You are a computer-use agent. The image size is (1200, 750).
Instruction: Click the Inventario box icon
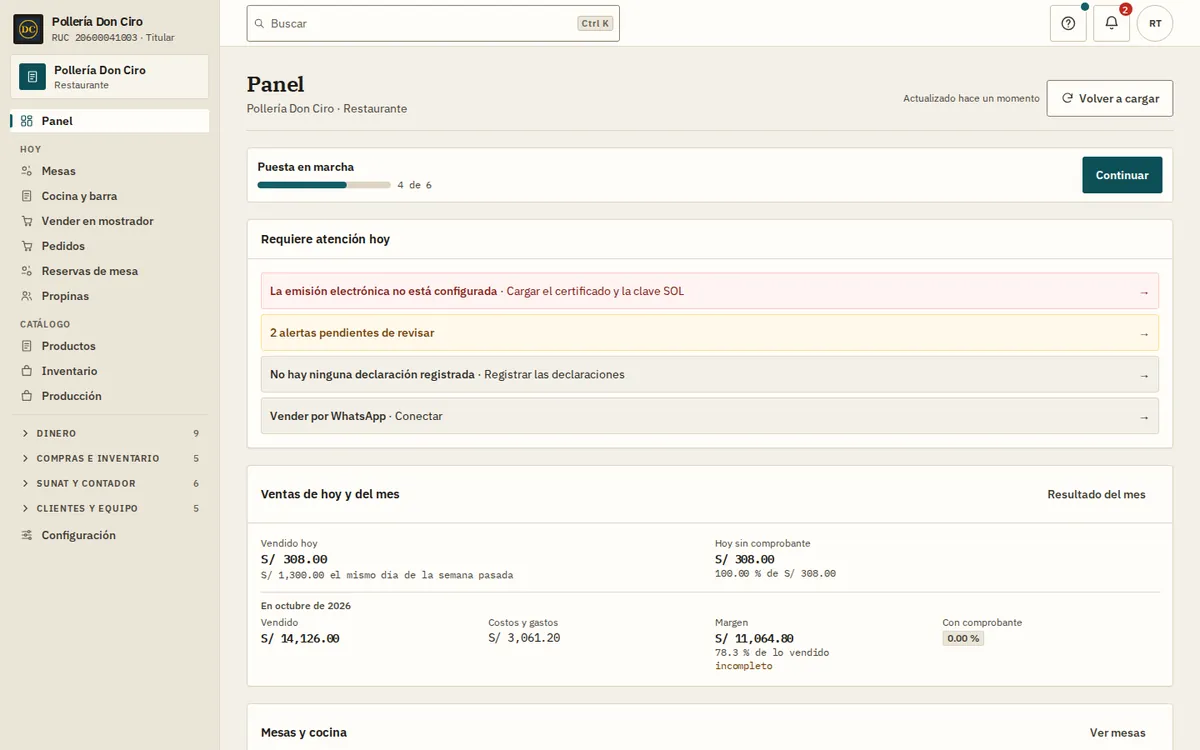coord(27,371)
